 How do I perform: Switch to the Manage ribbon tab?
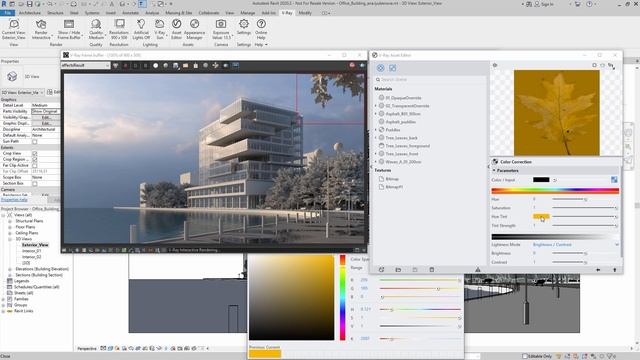[x=247, y=13]
